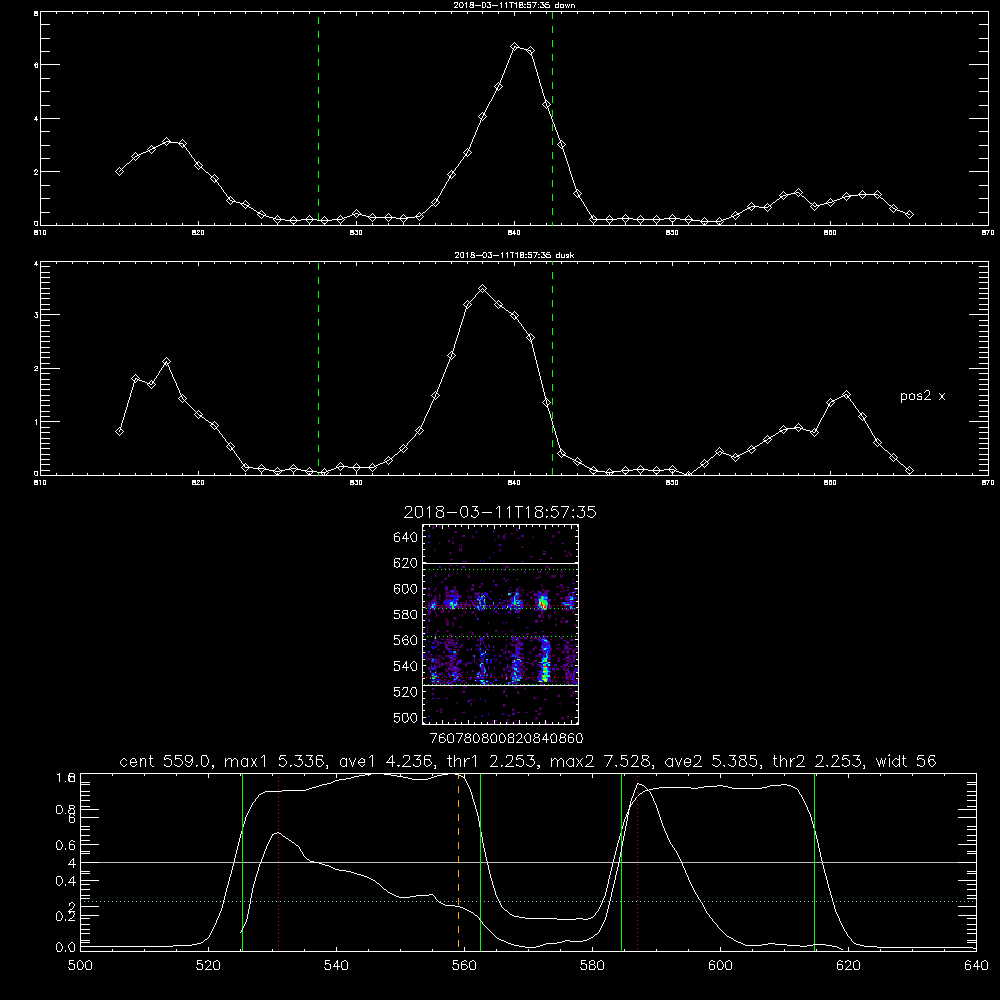Viewport: 1000px width, 1000px height.
Task: Click y-axis label 640 beside spectrogram image
Action: coord(406,538)
